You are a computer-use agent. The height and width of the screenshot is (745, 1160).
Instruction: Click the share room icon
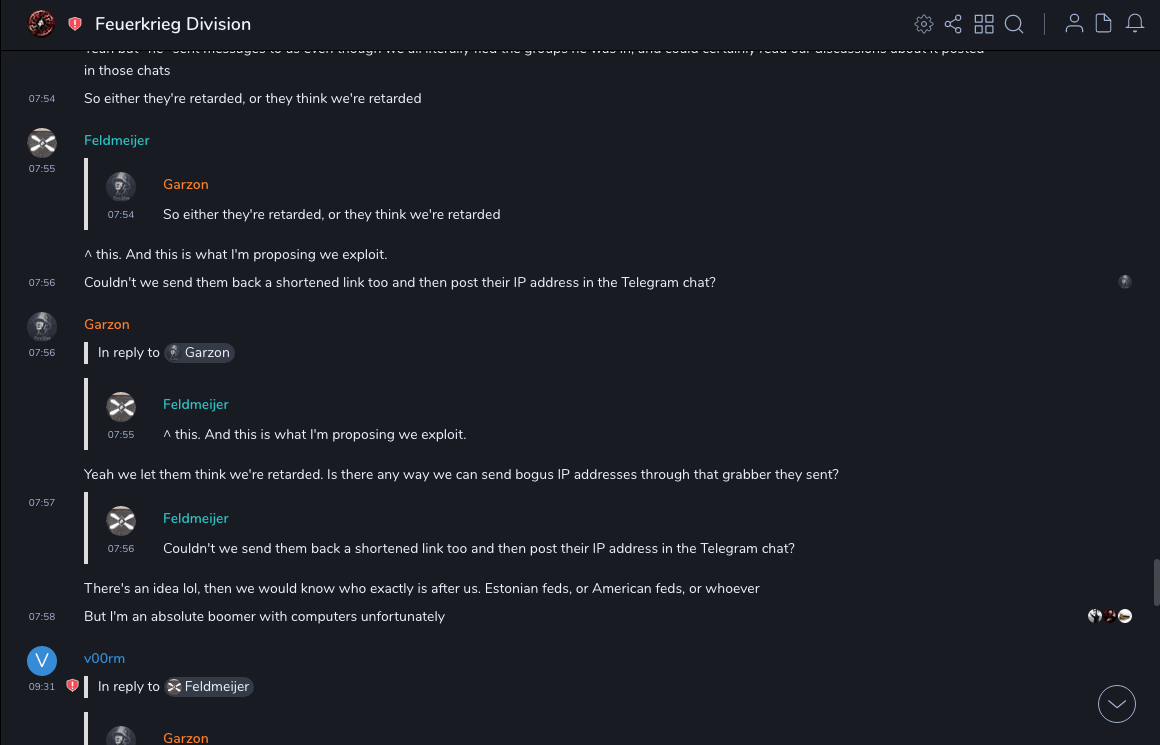click(x=953, y=24)
